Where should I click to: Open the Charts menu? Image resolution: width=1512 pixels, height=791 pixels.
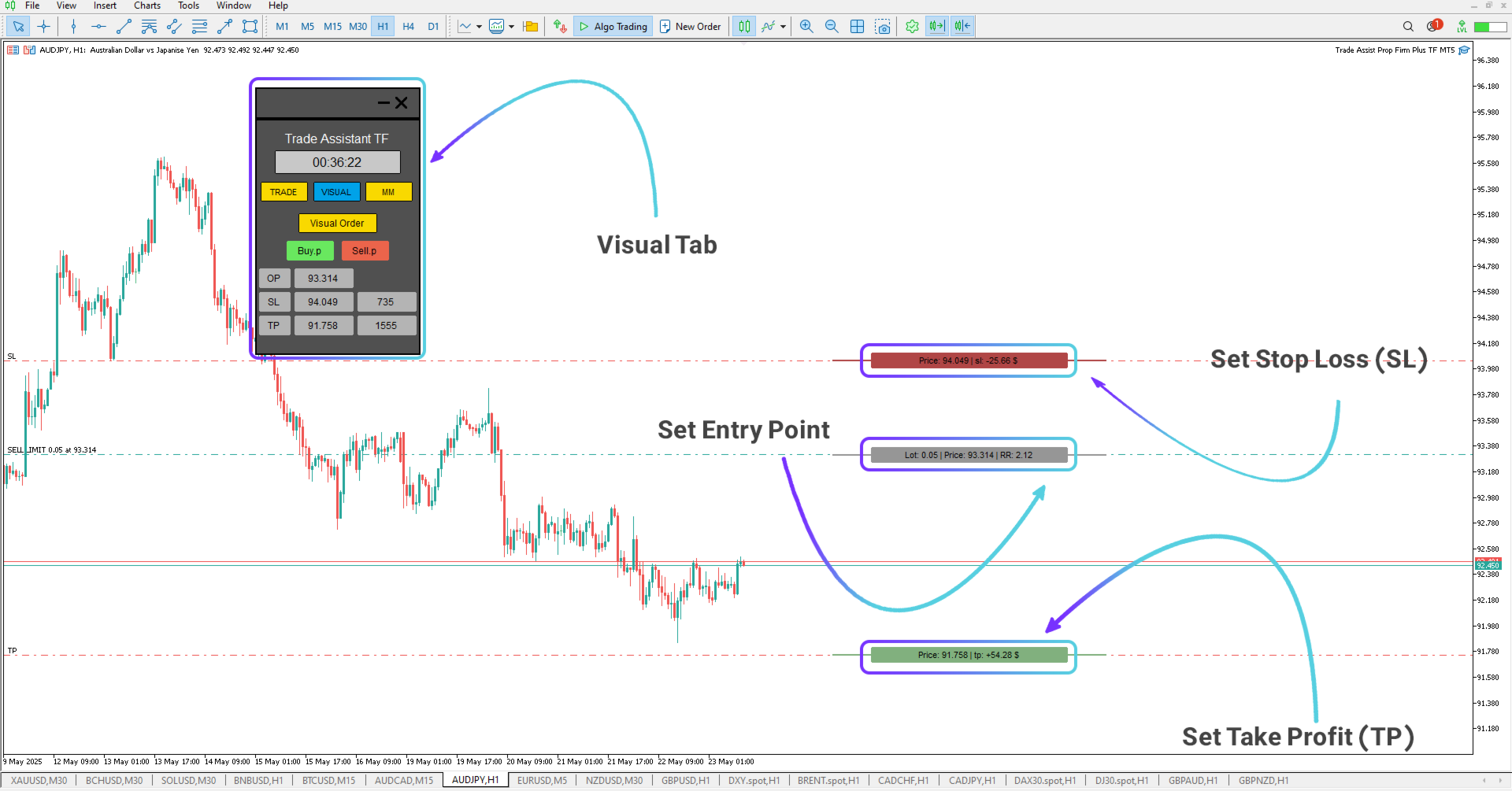pos(146,6)
